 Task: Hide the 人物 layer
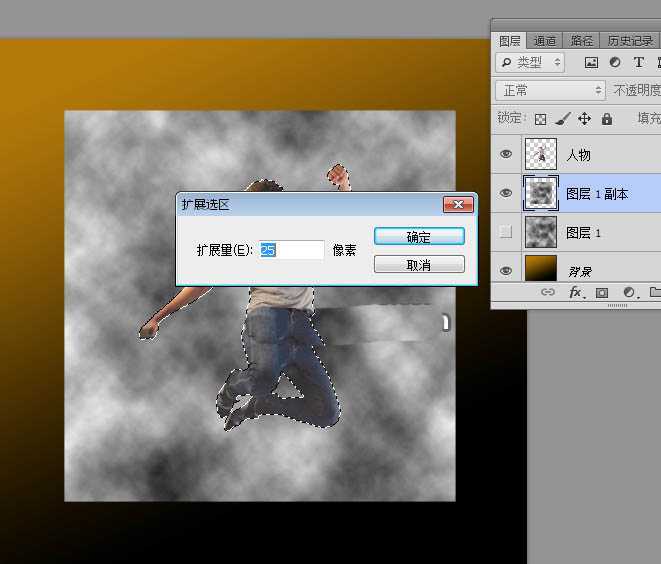pyautogui.click(x=506, y=155)
